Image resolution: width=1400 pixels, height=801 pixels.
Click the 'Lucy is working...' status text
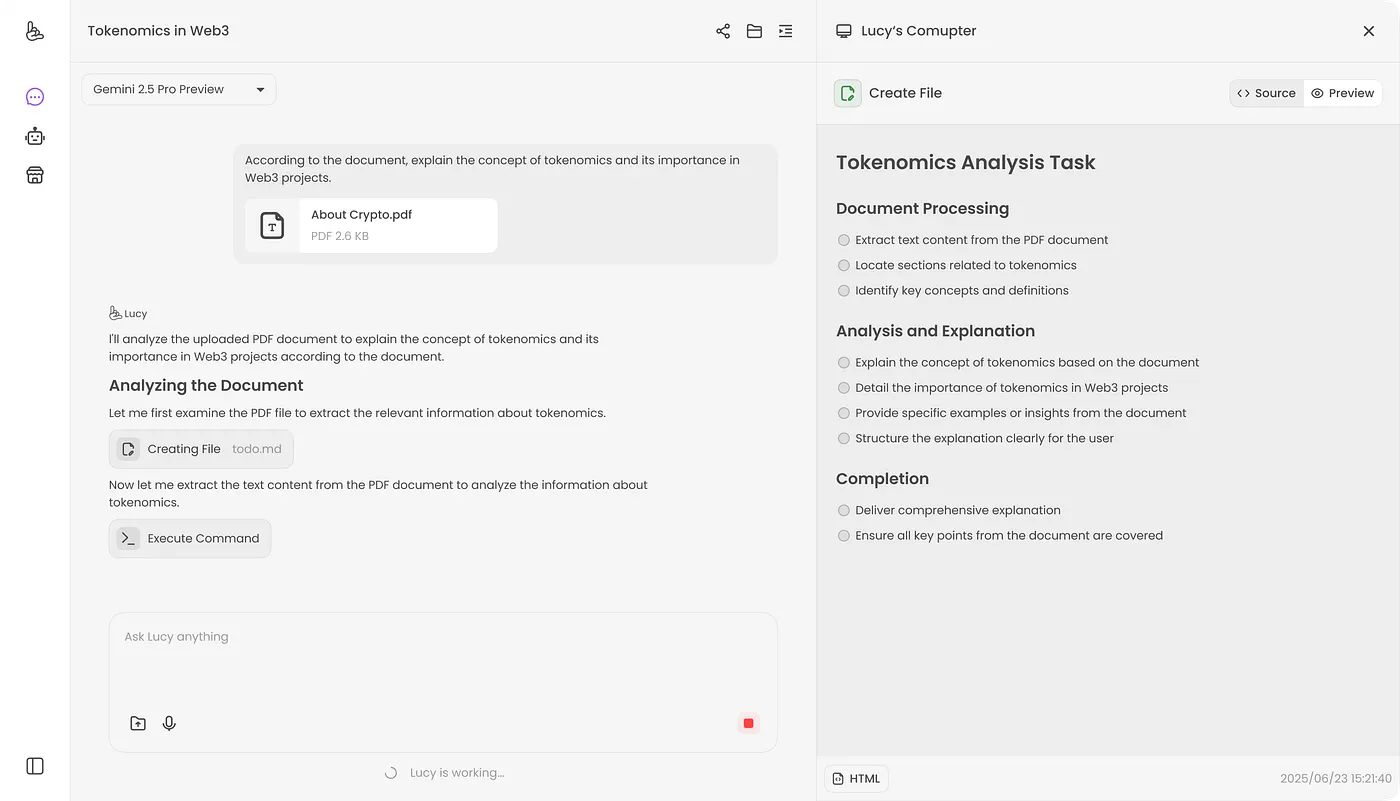457,773
